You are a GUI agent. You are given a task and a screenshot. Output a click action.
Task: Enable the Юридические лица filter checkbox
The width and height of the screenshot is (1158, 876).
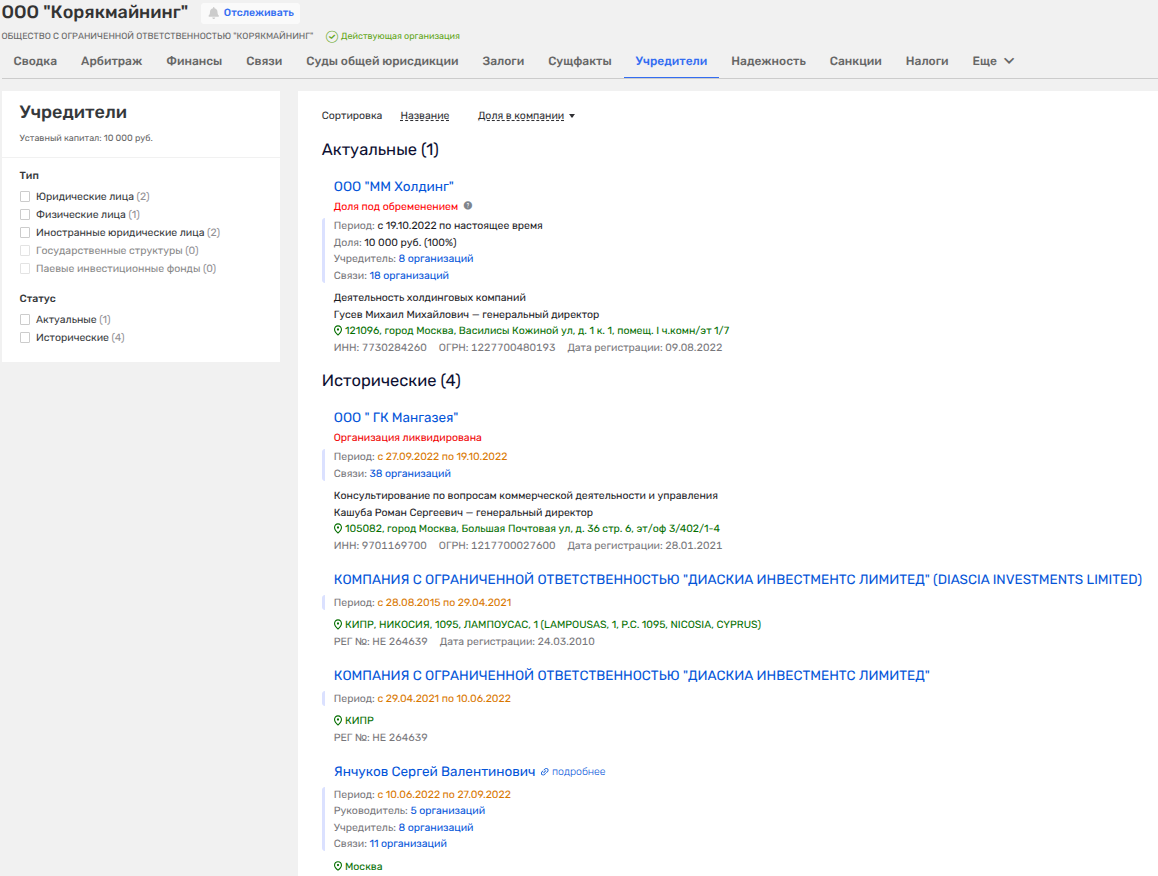point(25,197)
